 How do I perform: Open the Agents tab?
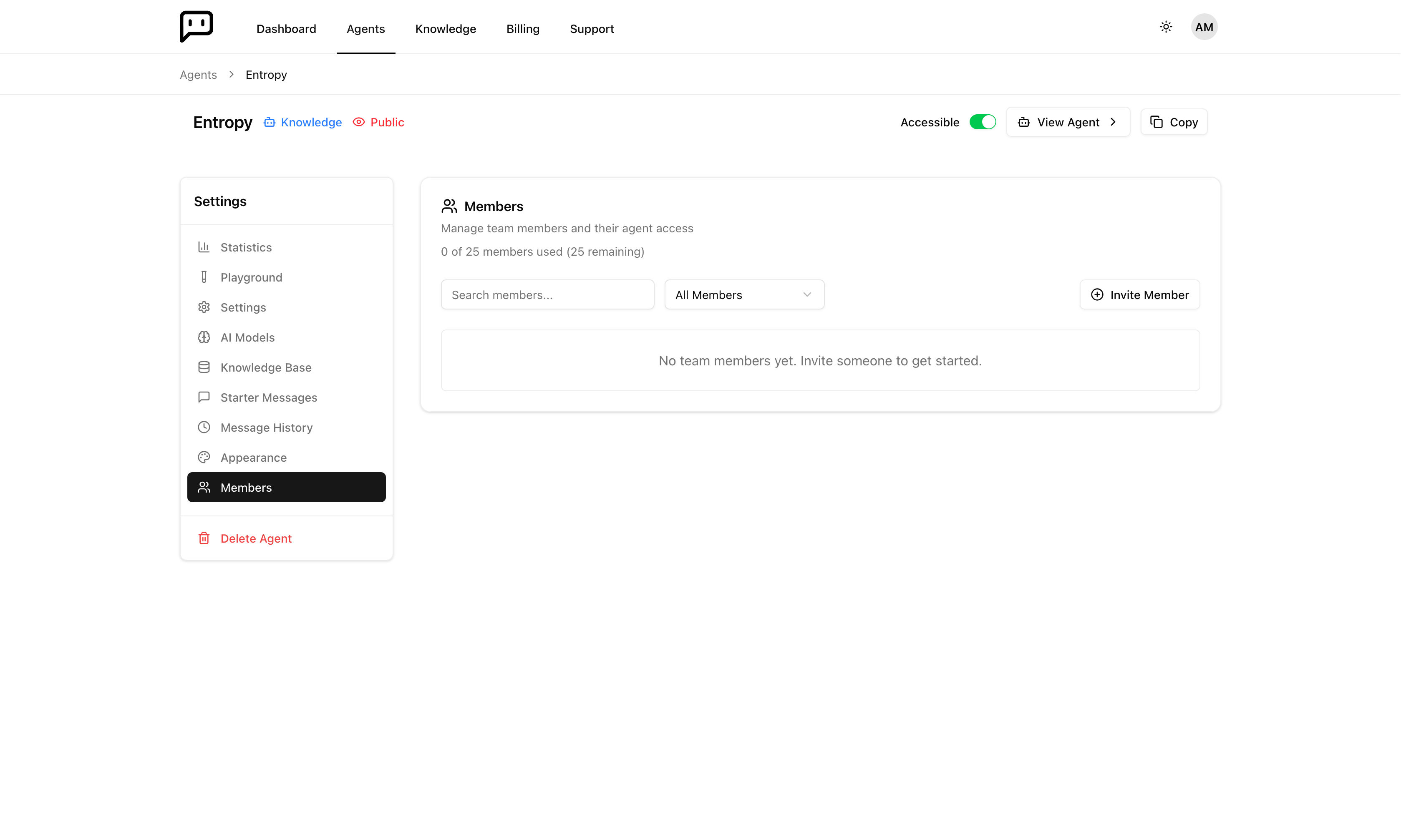[365, 28]
